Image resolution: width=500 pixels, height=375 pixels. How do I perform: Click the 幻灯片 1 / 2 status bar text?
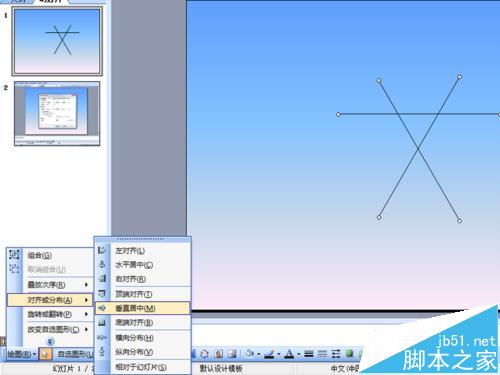(74, 369)
